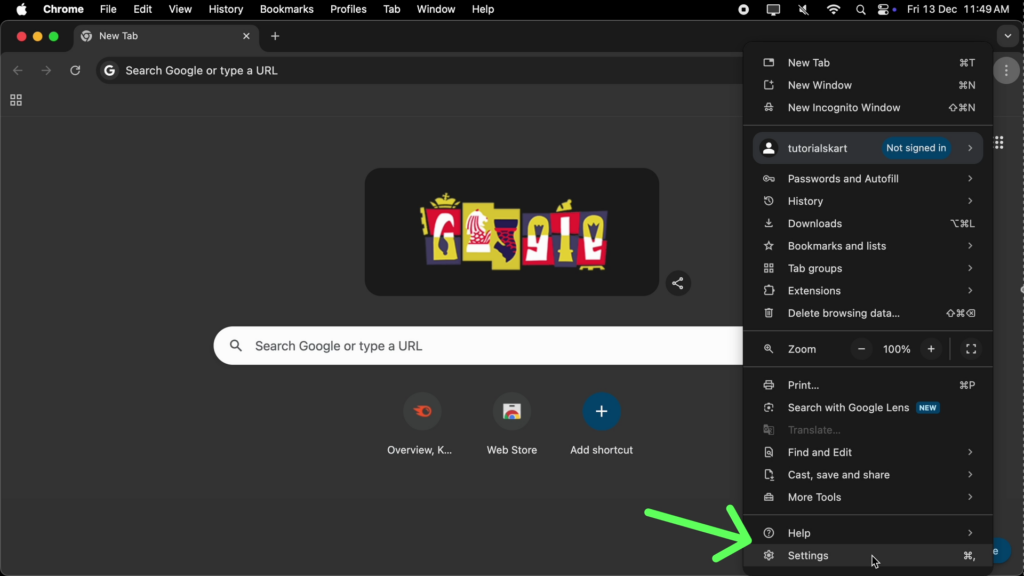Click the NEW badge next to Google Lens
Viewport: 1024px width, 576px height.
click(927, 408)
